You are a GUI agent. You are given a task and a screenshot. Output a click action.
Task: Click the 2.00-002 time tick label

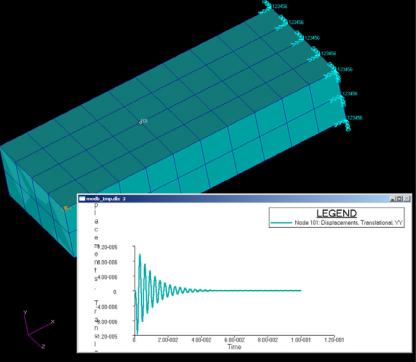click(x=168, y=340)
